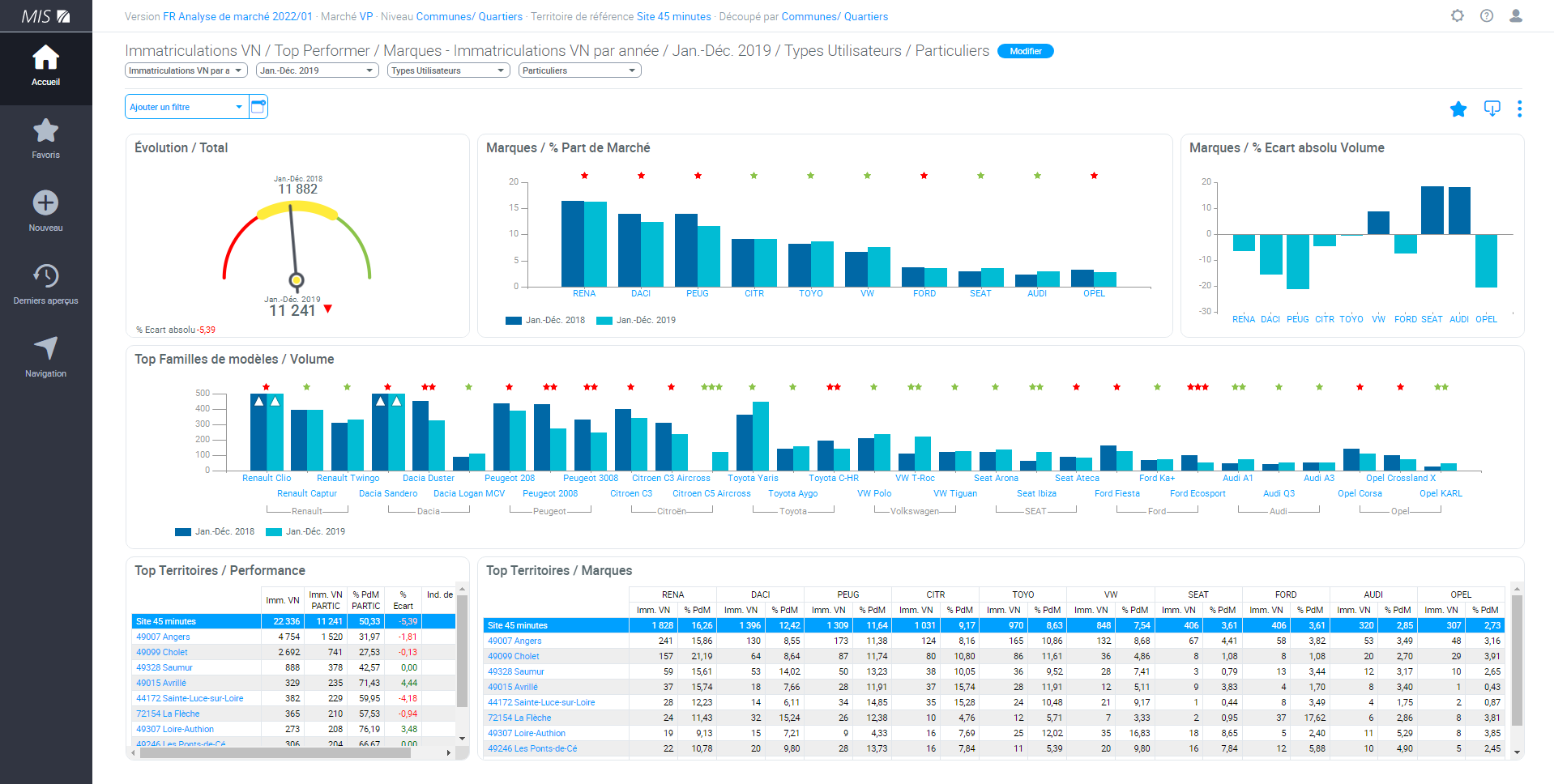The width and height of the screenshot is (1554, 784).
Task: Toggle Jan.-Déc. 2018 legend swatch in Part de Marché
Action: pos(513,321)
